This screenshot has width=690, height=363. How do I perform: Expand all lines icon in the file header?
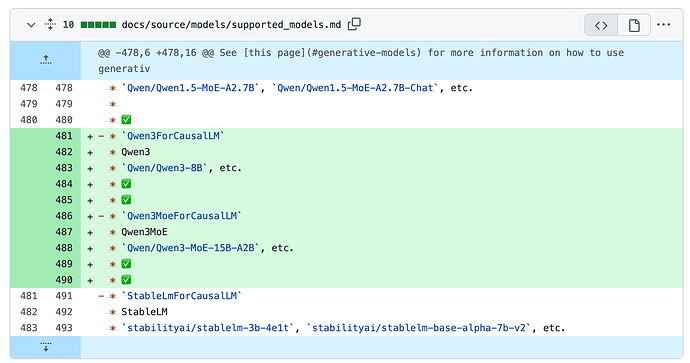tap(50, 24)
